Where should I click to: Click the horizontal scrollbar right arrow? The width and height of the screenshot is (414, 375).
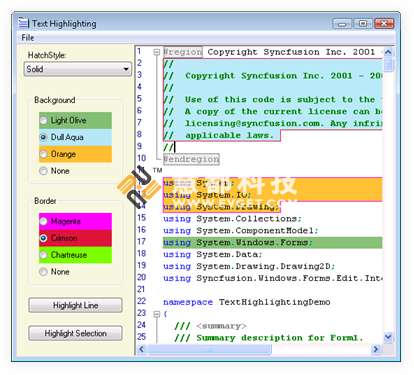coord(376,349)
